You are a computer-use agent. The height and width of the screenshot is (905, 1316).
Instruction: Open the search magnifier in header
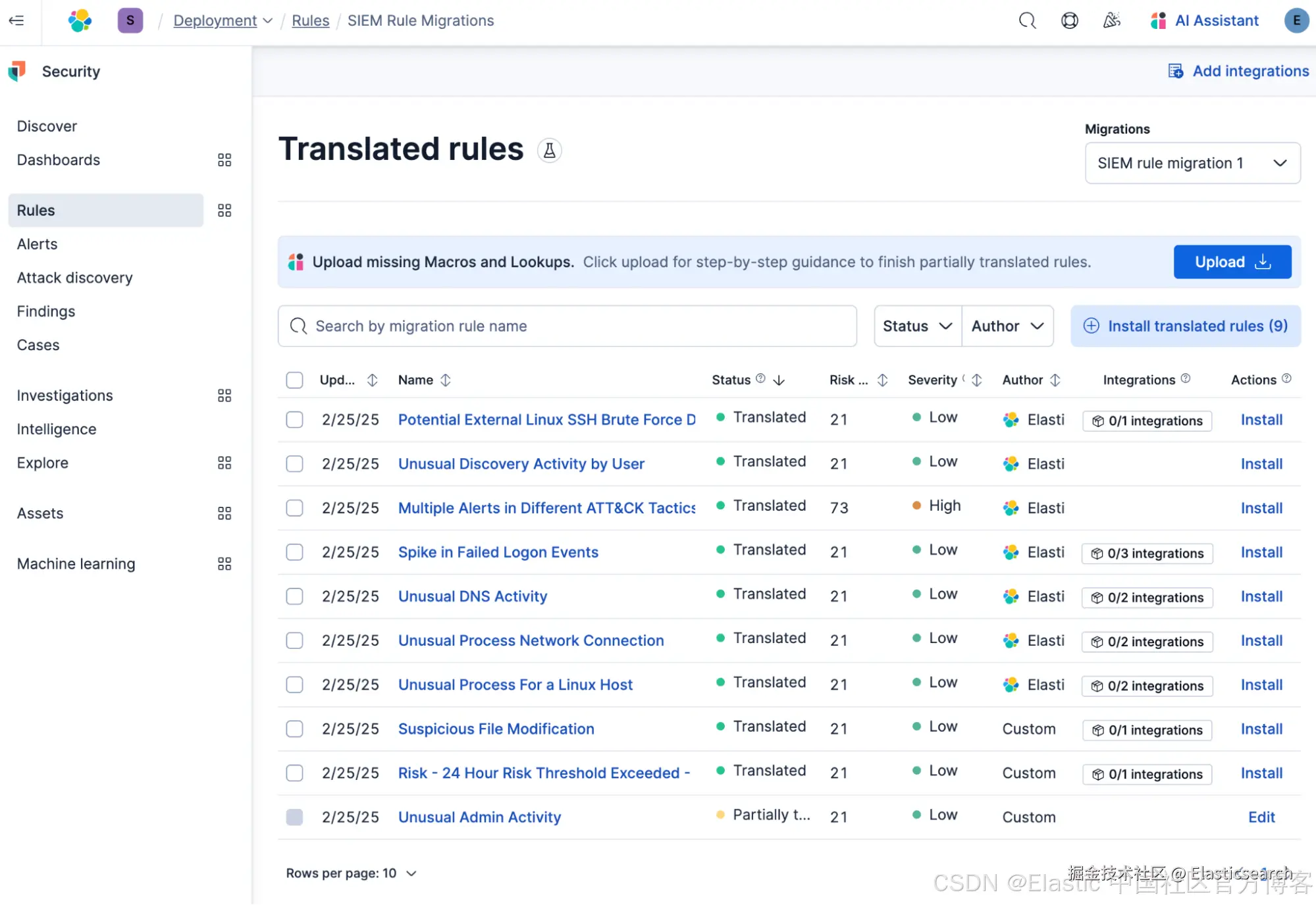tap(1027, 20)
